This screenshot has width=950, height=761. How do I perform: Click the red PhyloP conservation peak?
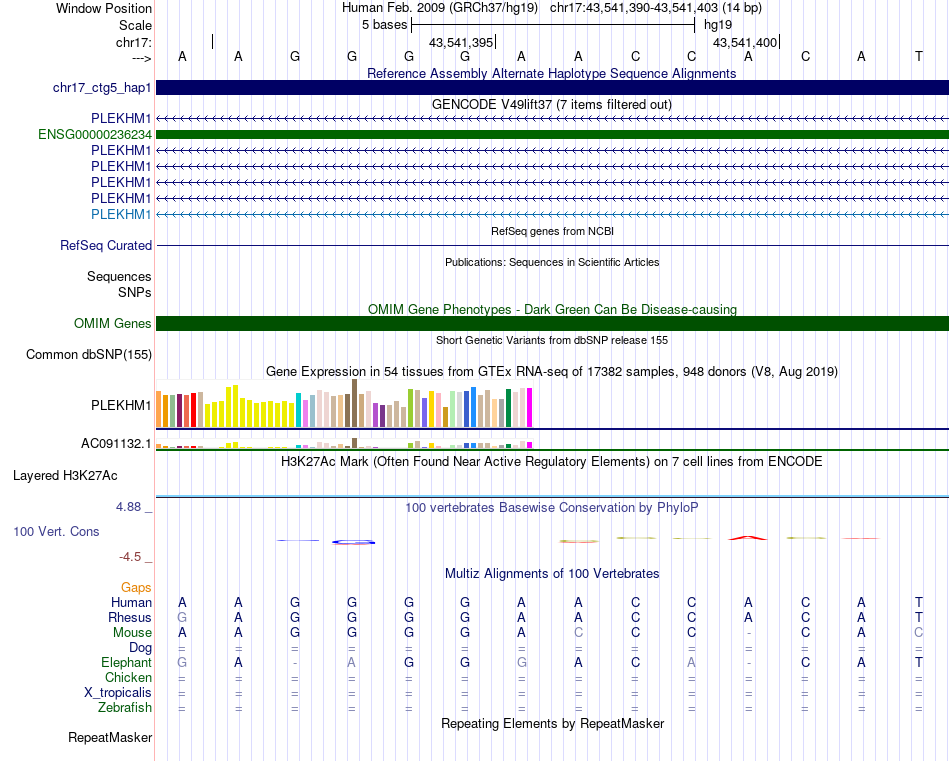click(x=748, y=537)
